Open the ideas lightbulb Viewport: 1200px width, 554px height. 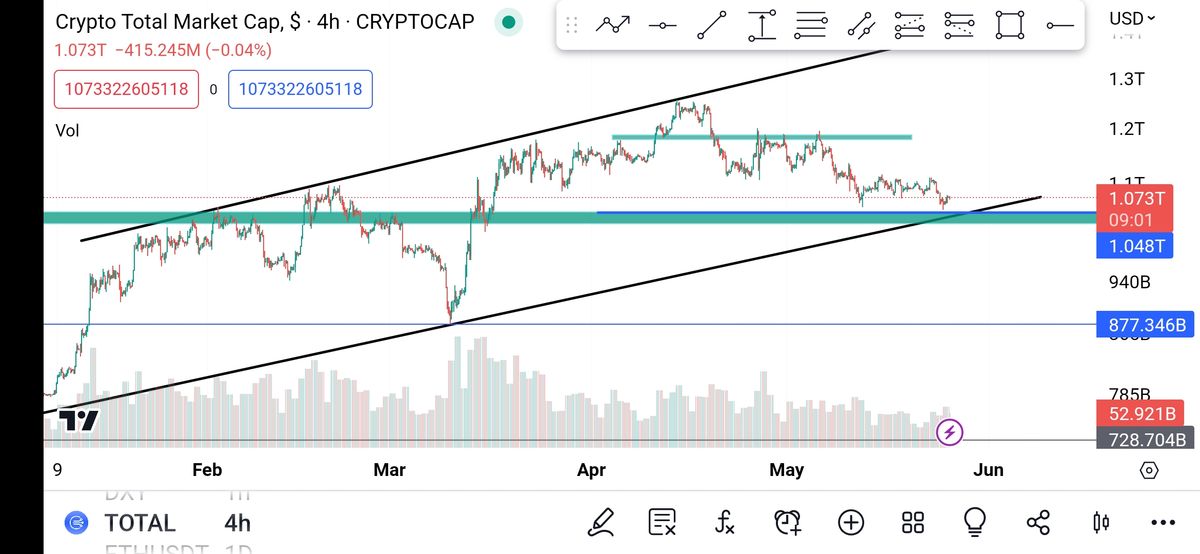pos(975,522)
